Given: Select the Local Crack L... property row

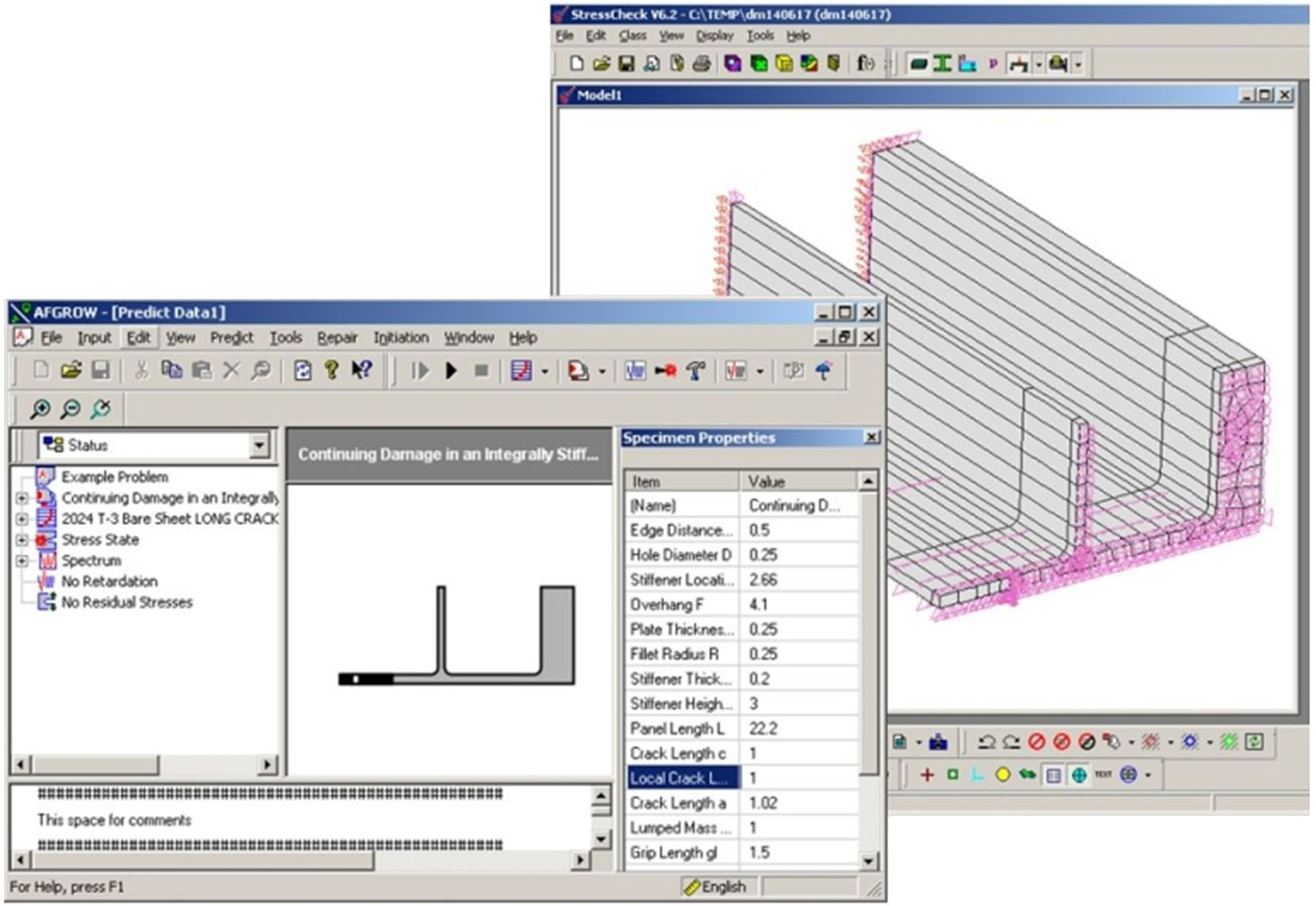Looking at the screenshot, I should click(x=680, y=778).
